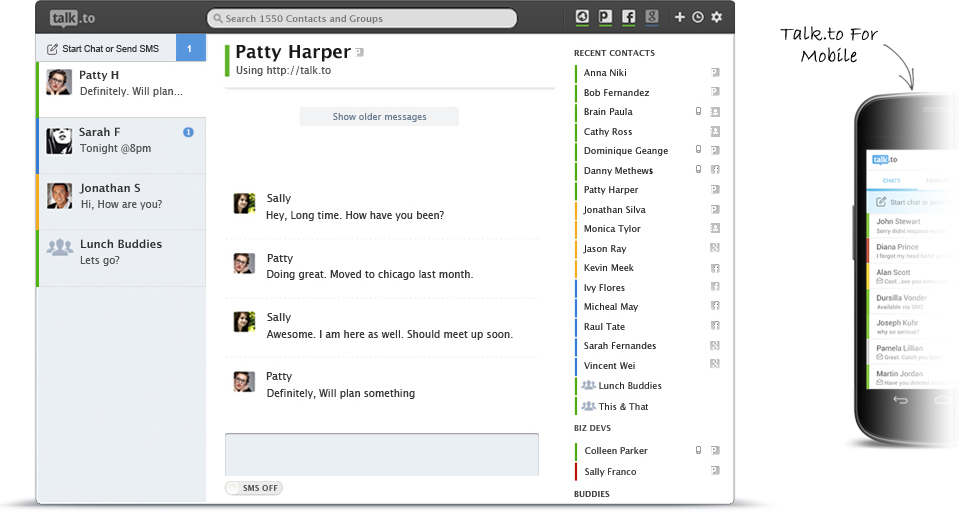Image resolution: width=959 pixels, height=513 pixels.
Task: Click address book icon beside Cathy Ross
Action: coord(715,131)
